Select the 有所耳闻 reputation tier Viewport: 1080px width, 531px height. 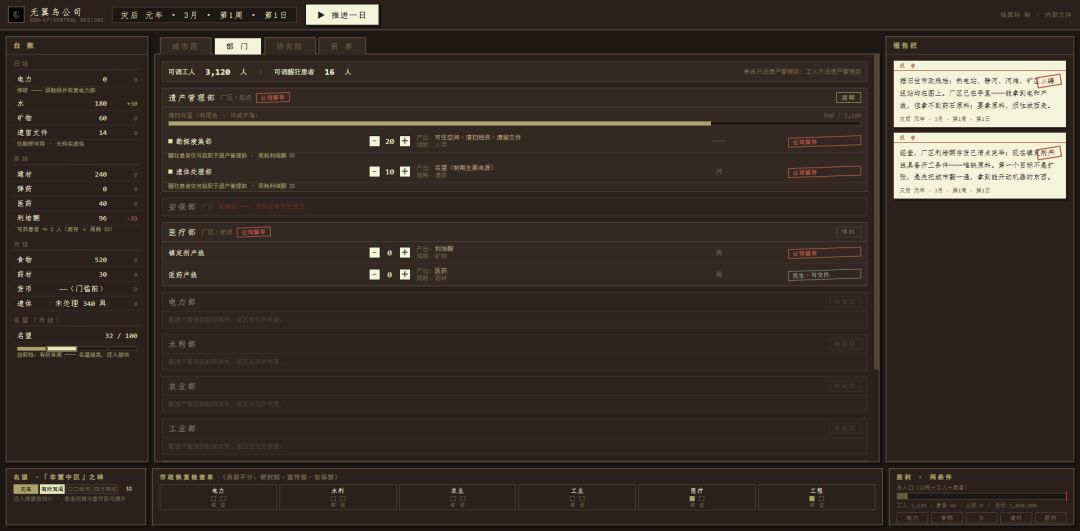click(x=52, y=489)
